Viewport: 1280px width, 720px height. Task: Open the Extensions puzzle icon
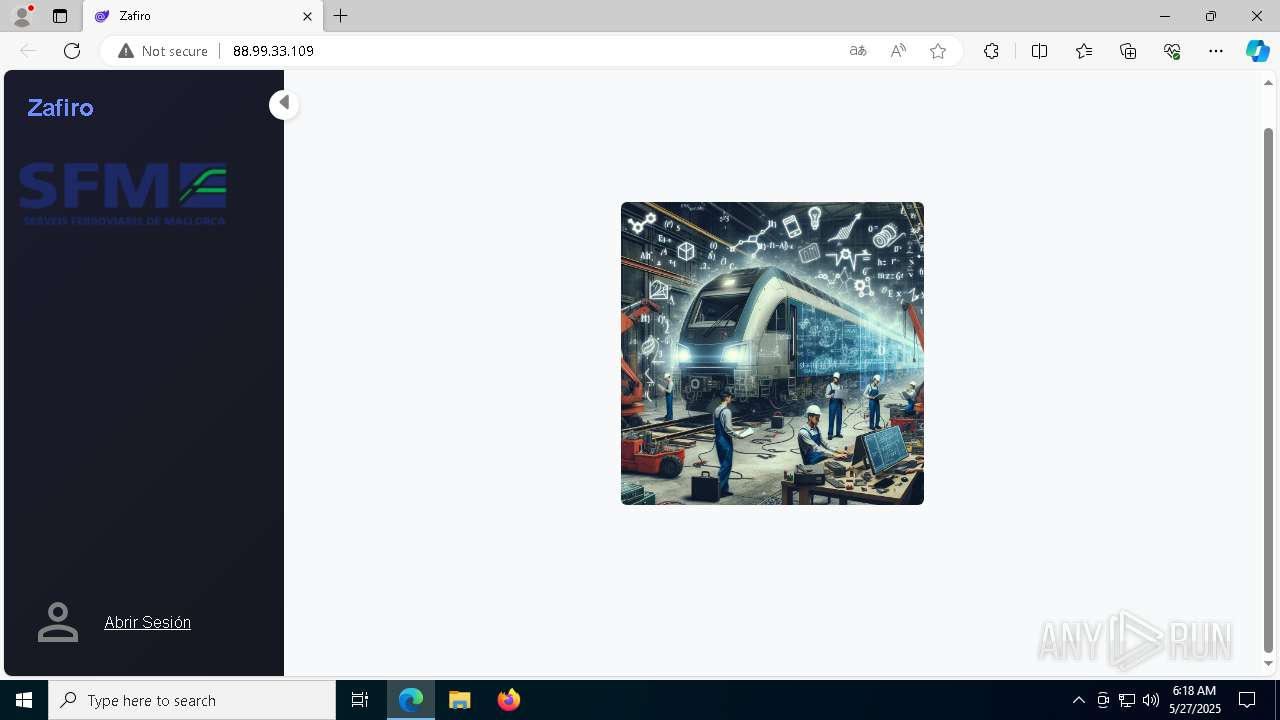point(991,51)
